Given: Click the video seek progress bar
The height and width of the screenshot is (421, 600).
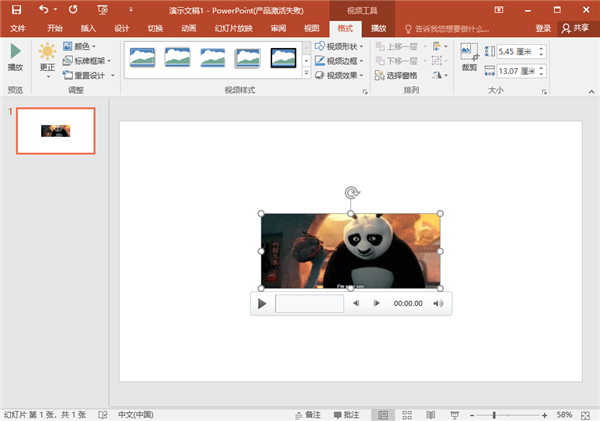Looking at the screenshot, I should [310, 304].
